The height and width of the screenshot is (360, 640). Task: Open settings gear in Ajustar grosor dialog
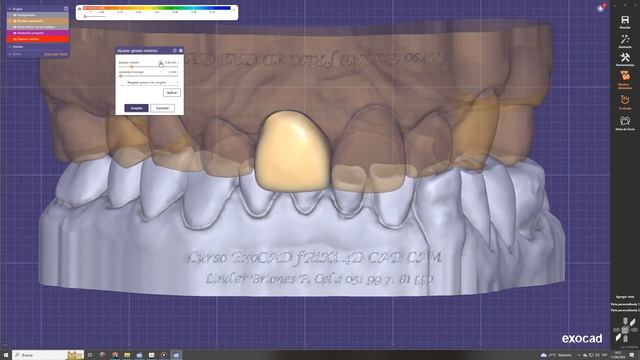coord(180,51)
